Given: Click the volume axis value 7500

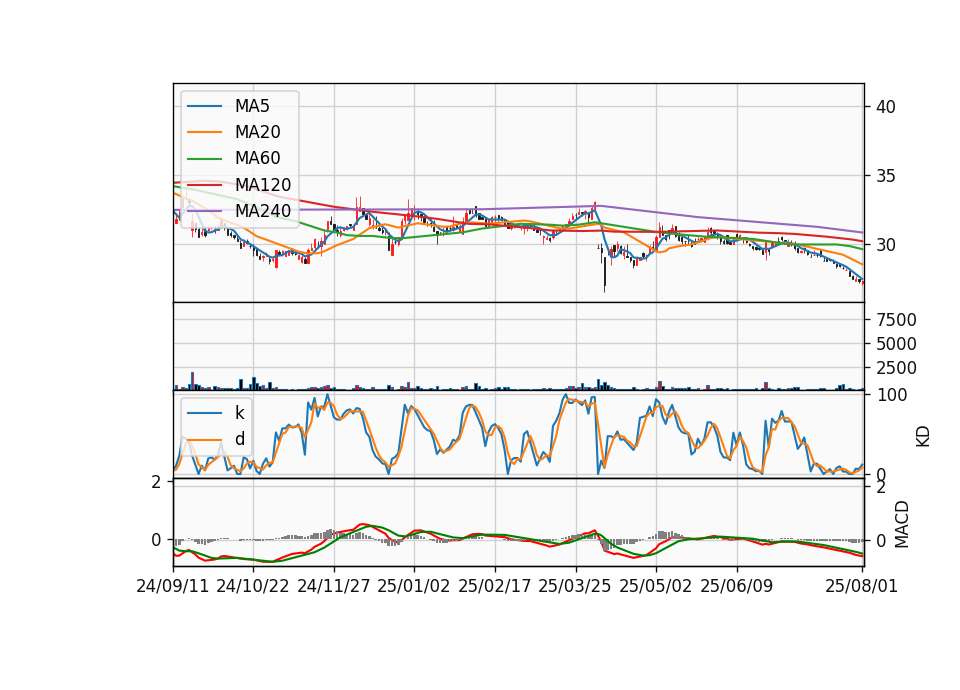Looking at the screenshot, I should coord(896,320).
